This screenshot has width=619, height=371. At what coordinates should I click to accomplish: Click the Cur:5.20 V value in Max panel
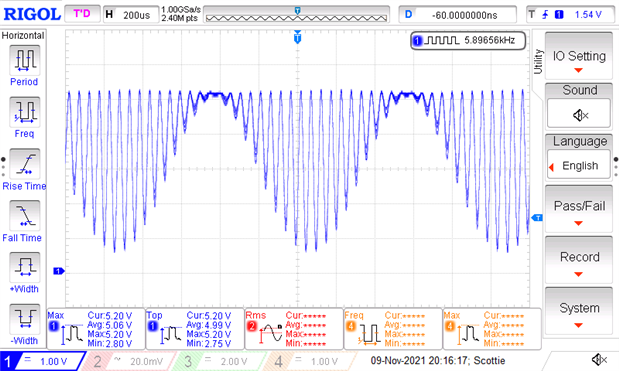point(109,316)
